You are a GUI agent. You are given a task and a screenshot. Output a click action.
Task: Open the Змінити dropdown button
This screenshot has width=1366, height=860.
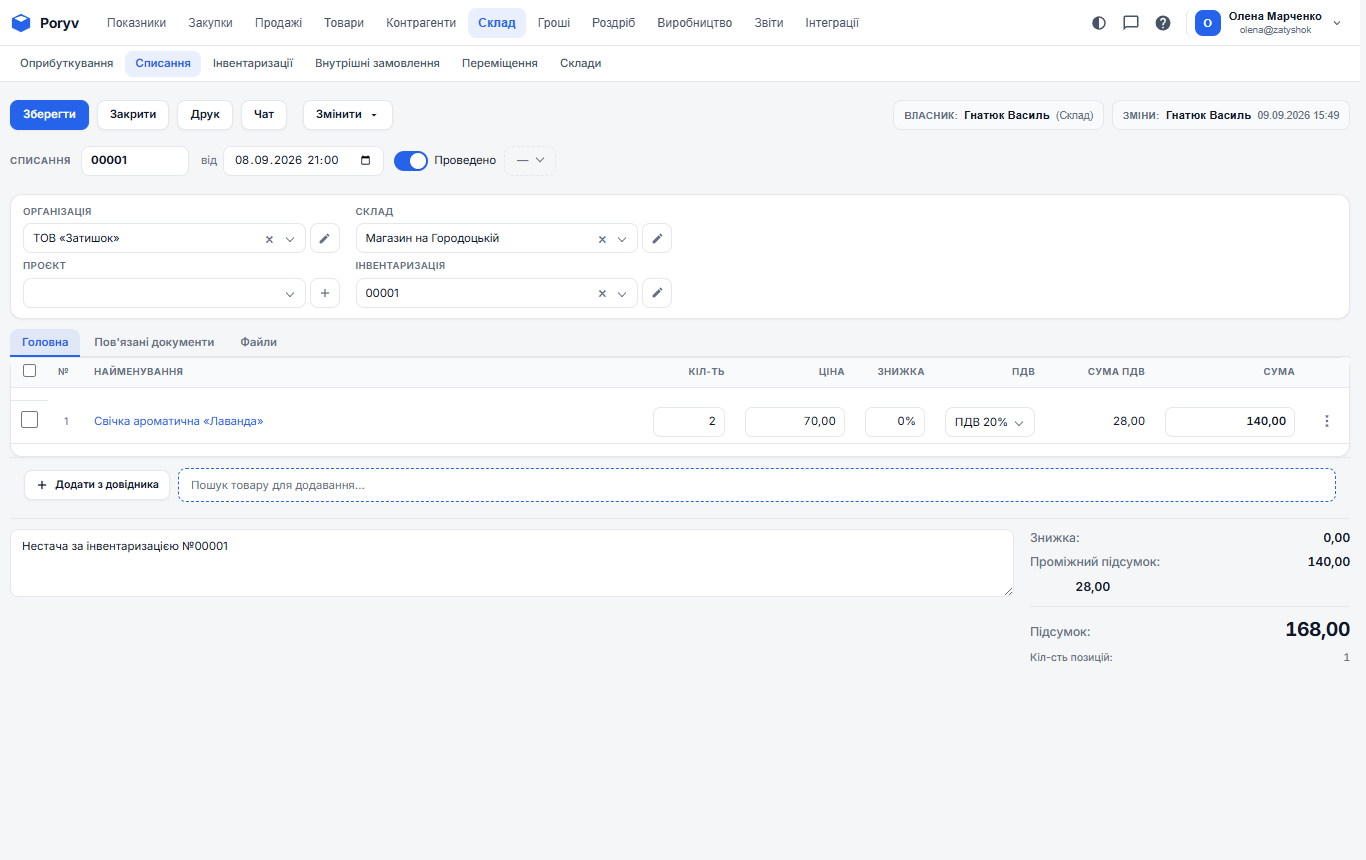coord(348,115)
